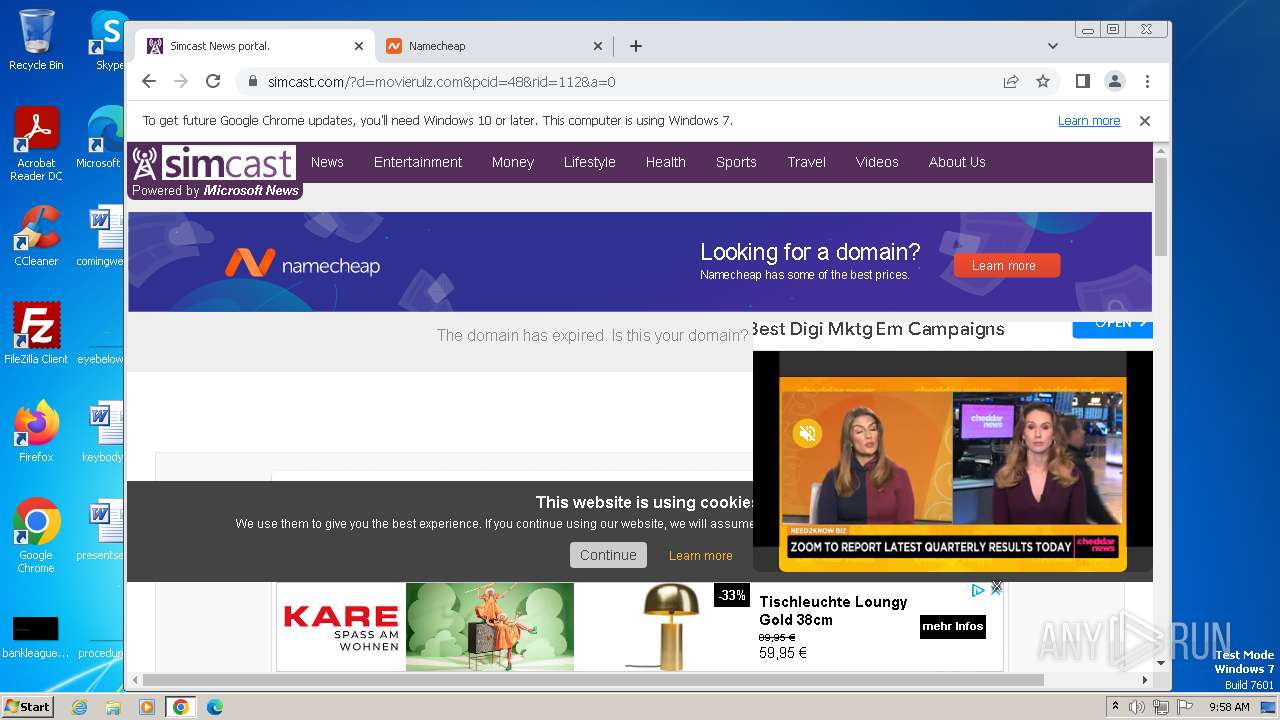Open Google Chrome desktop icon

tap(36, 535)
